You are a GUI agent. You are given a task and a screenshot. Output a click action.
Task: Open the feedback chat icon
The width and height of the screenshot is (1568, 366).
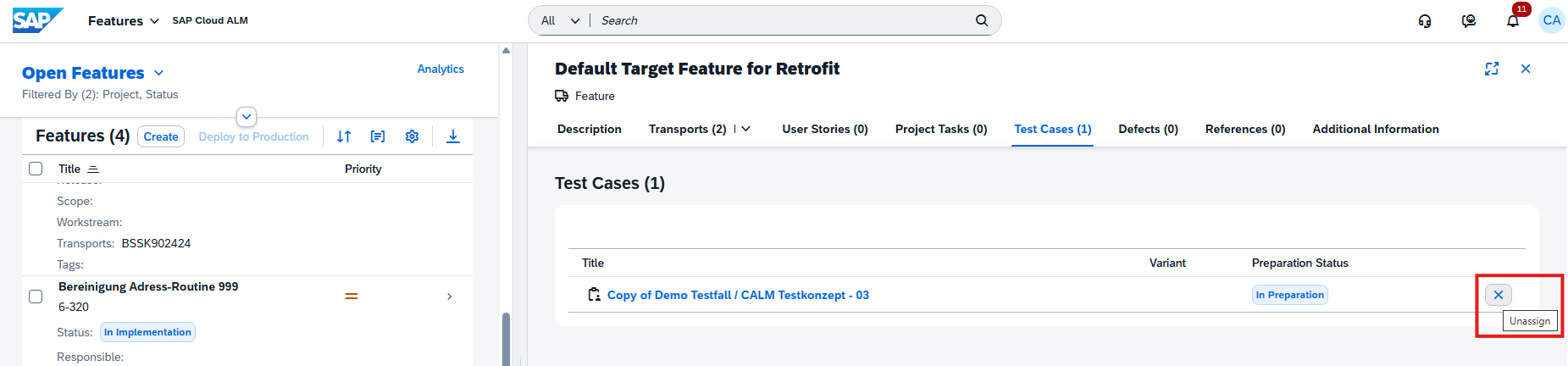point(1469,20)
